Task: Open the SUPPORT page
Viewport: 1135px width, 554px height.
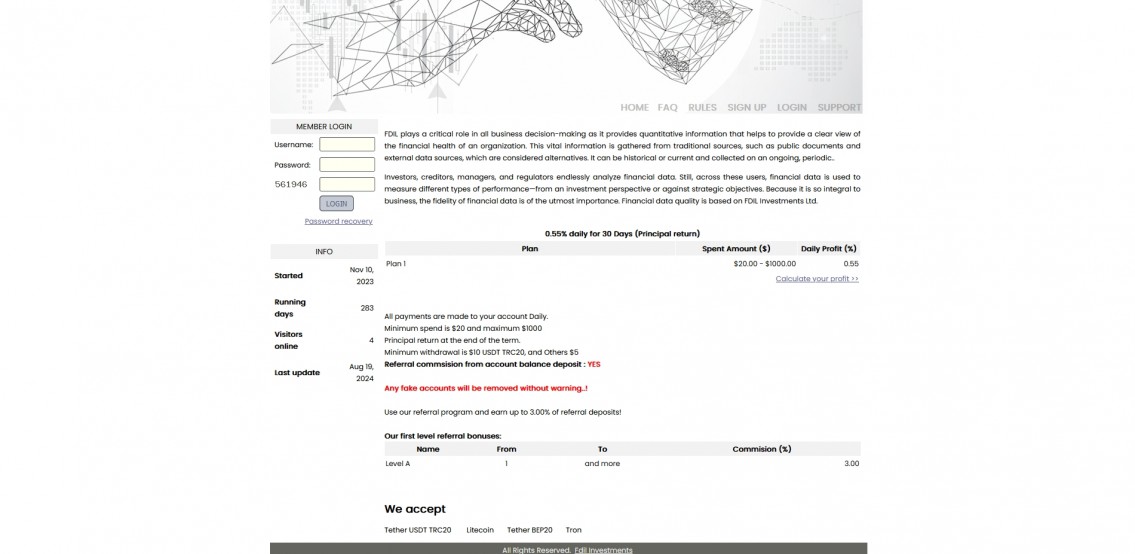Action: [x=838, y=107]
